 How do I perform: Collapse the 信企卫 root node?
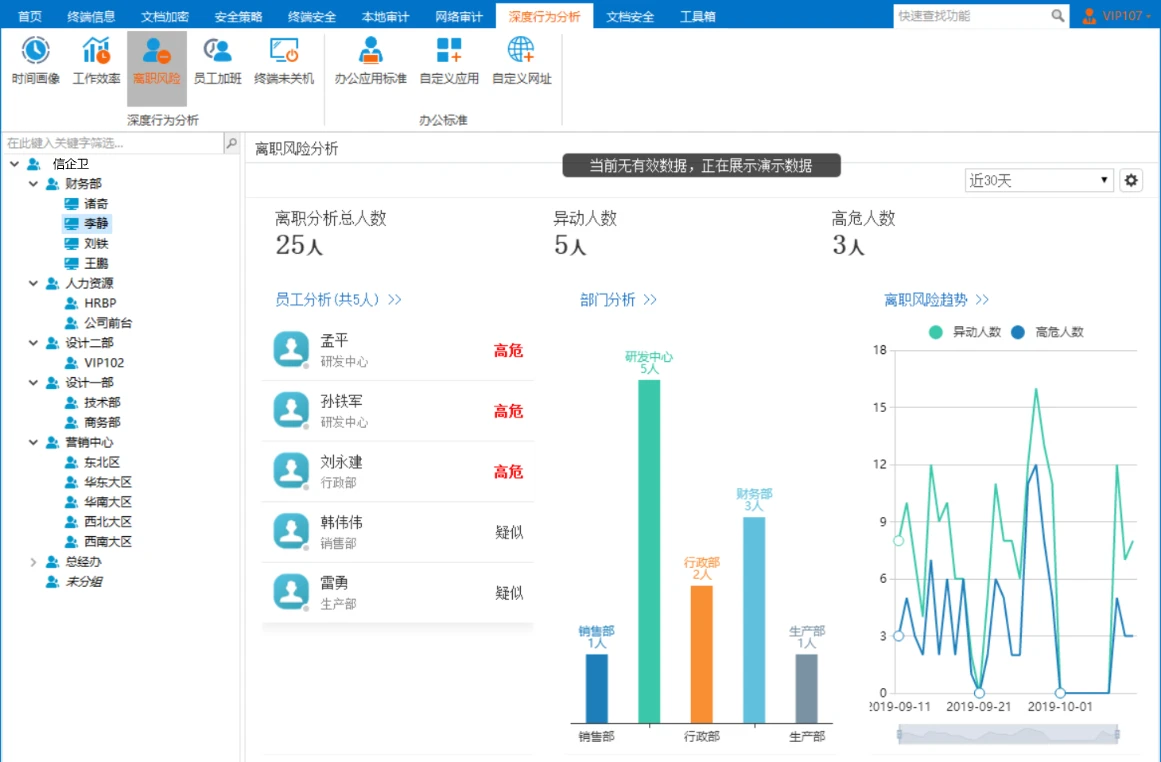[x=14, y=164]
